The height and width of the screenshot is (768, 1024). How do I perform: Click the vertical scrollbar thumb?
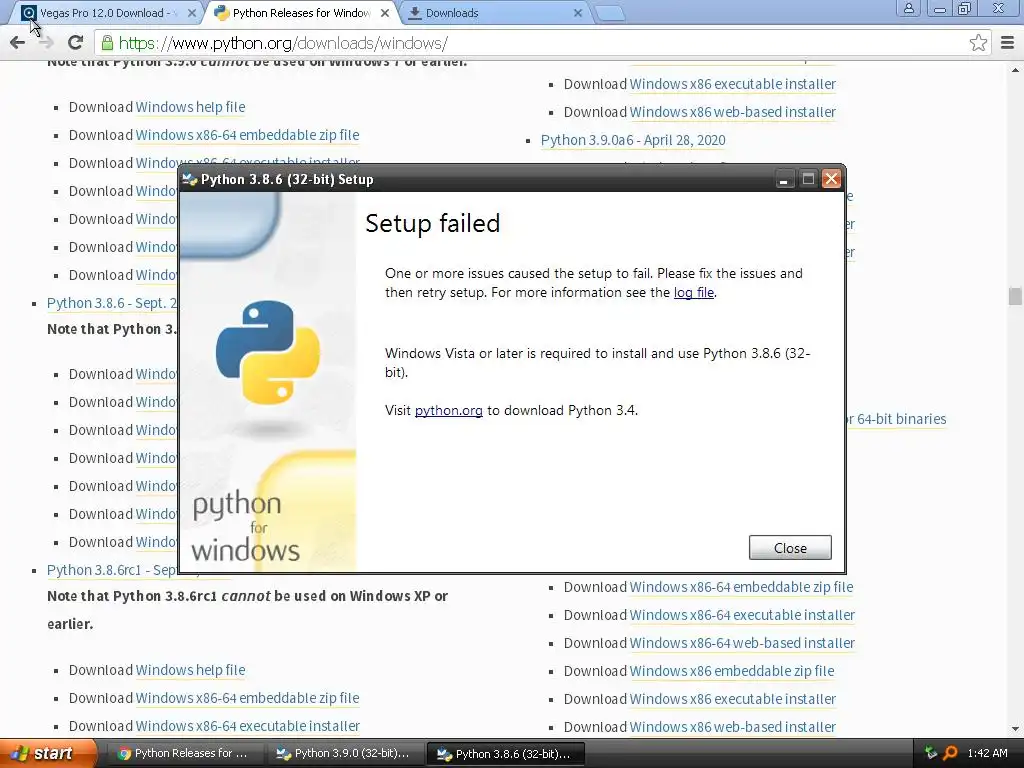tap(1015, 296)
